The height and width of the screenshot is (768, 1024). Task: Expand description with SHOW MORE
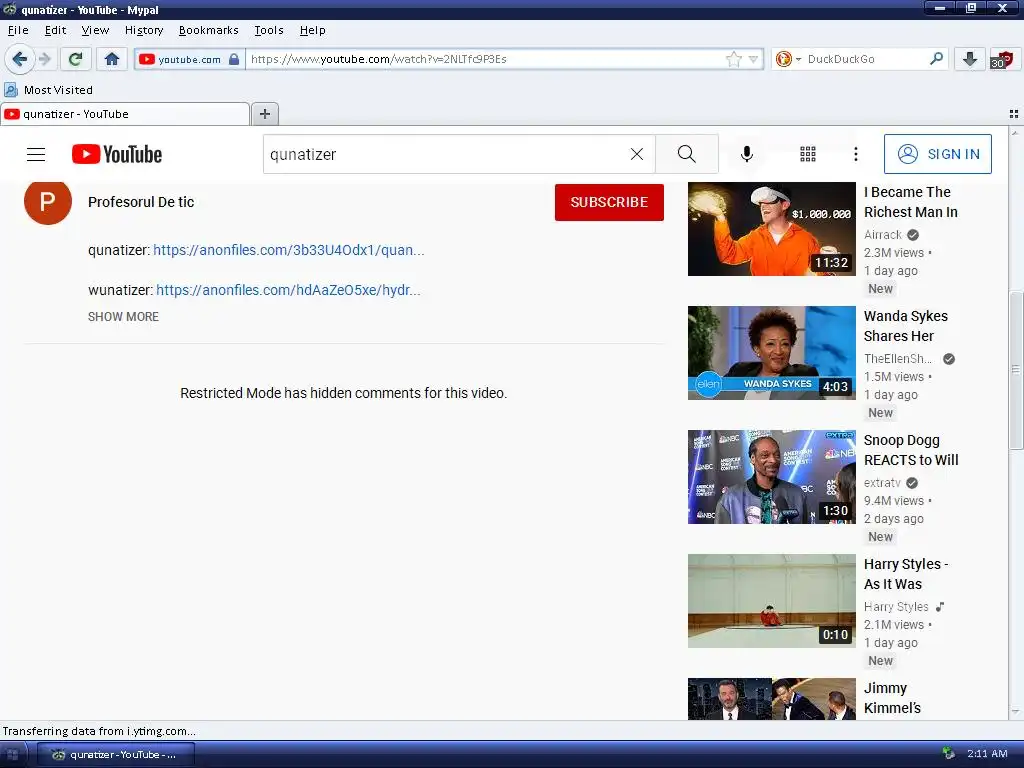123,317
